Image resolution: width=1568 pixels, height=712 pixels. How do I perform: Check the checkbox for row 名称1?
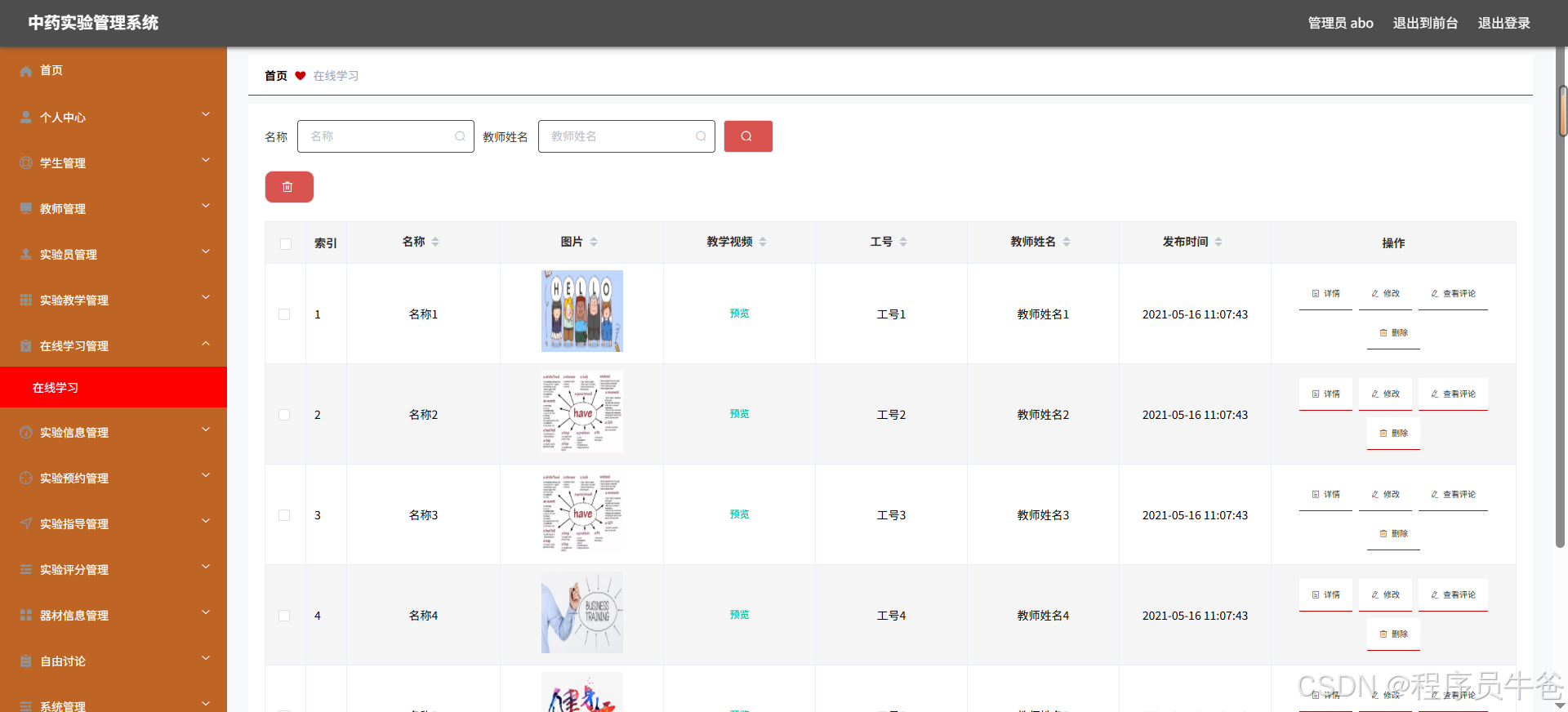[284, 314]
